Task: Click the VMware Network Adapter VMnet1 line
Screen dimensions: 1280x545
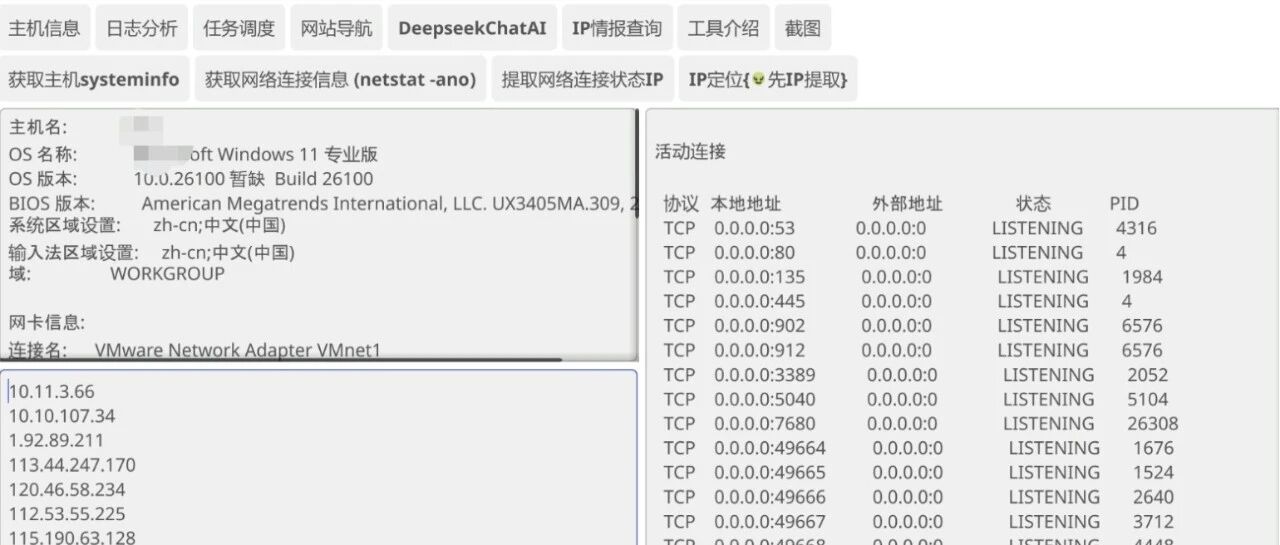Action: tap(195, 350)
